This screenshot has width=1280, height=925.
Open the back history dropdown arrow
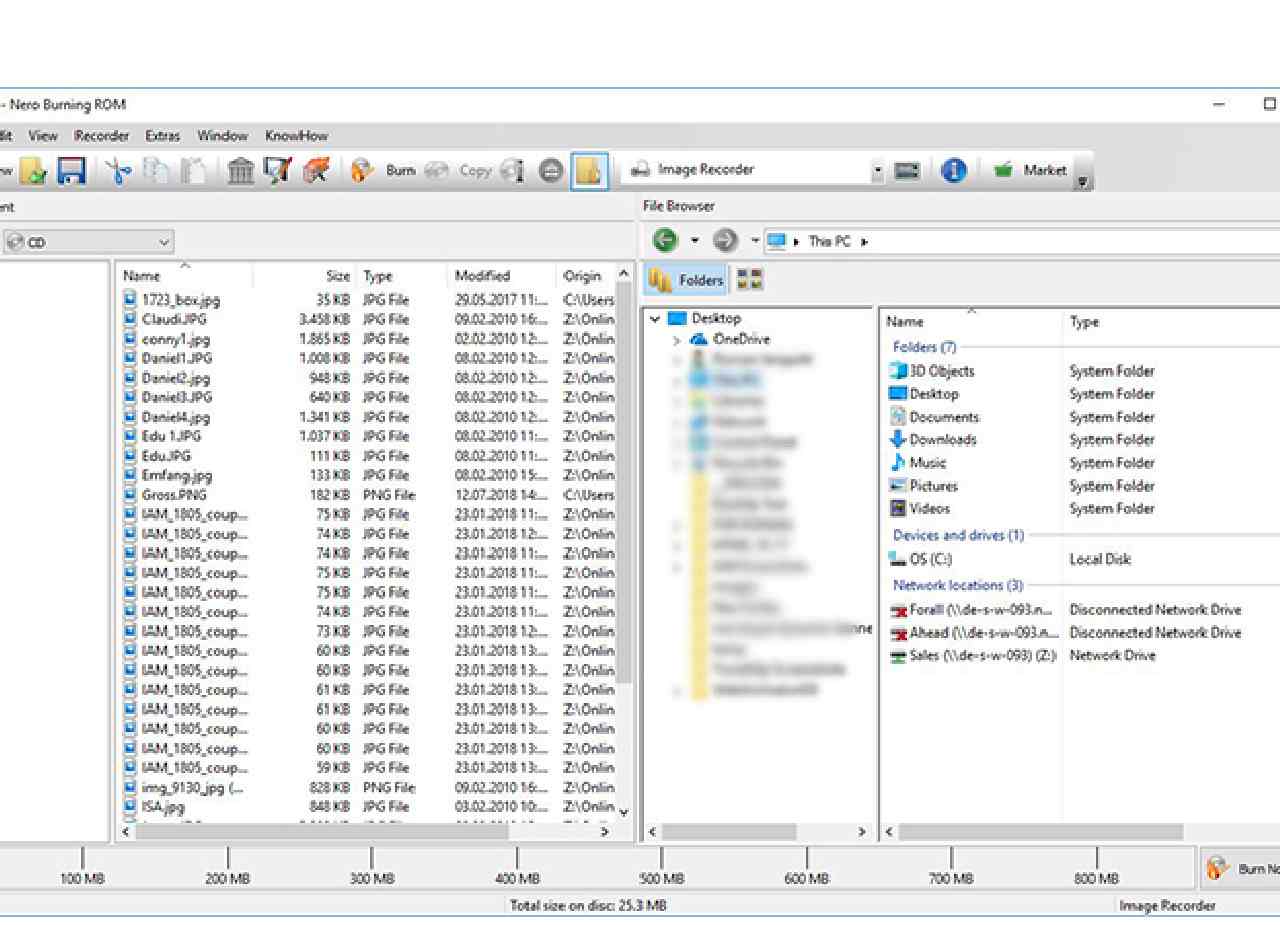pyautogui.click(x=695, y=241)
